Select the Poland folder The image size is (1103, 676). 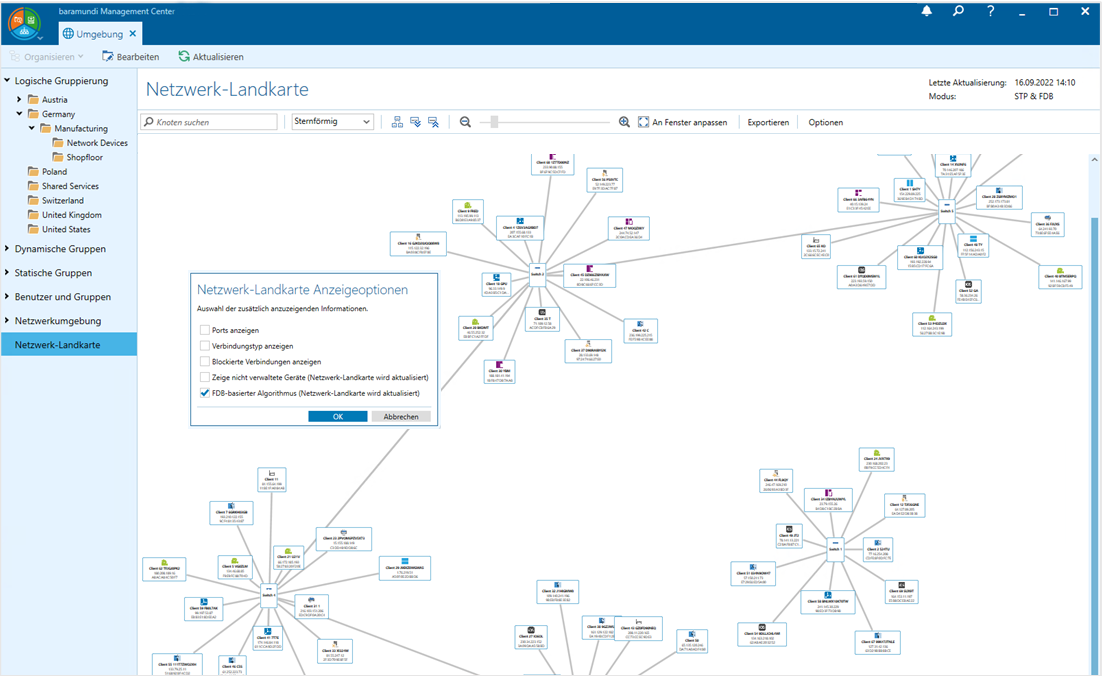point(47,171)
